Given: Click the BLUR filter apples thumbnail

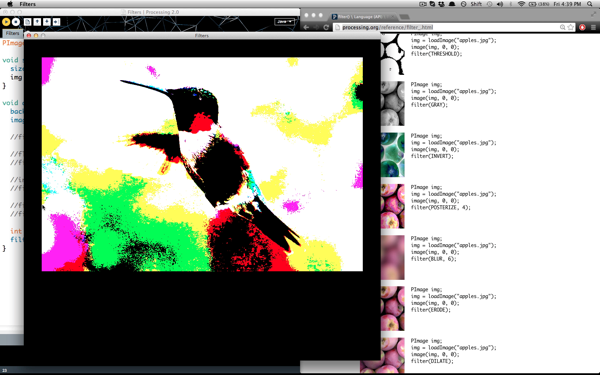Looking at the screenshot, I should [393, 257].
